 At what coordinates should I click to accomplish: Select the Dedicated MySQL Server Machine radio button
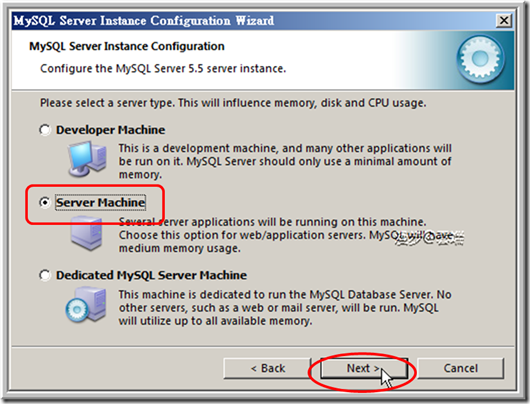coord(45,275)
